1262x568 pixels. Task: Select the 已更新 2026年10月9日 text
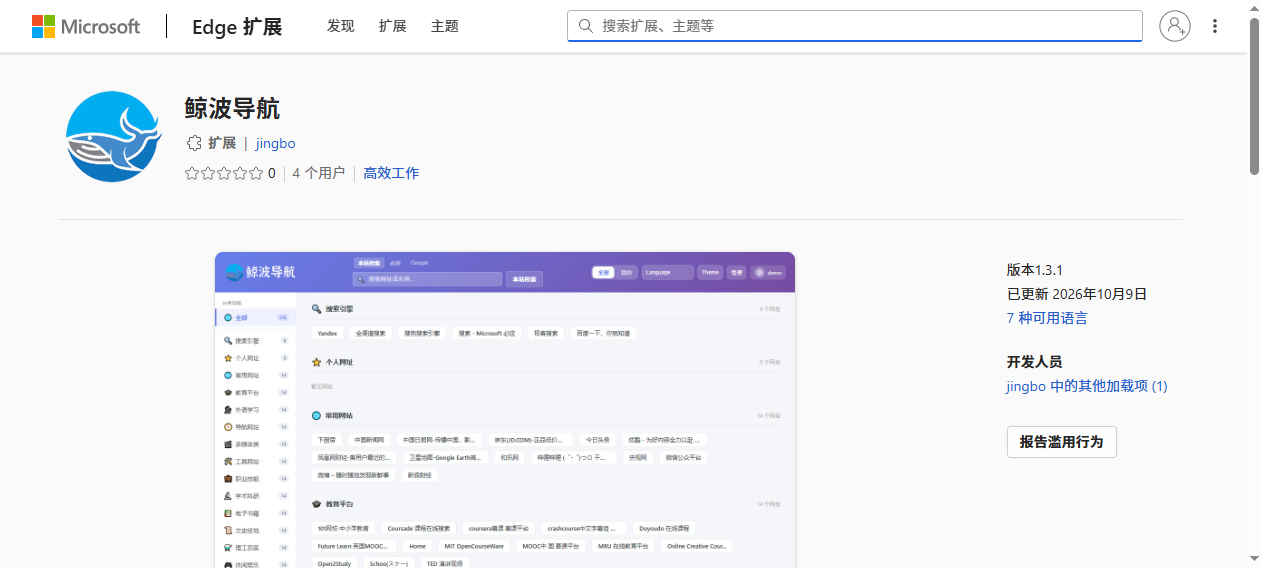coord(1077,294)
